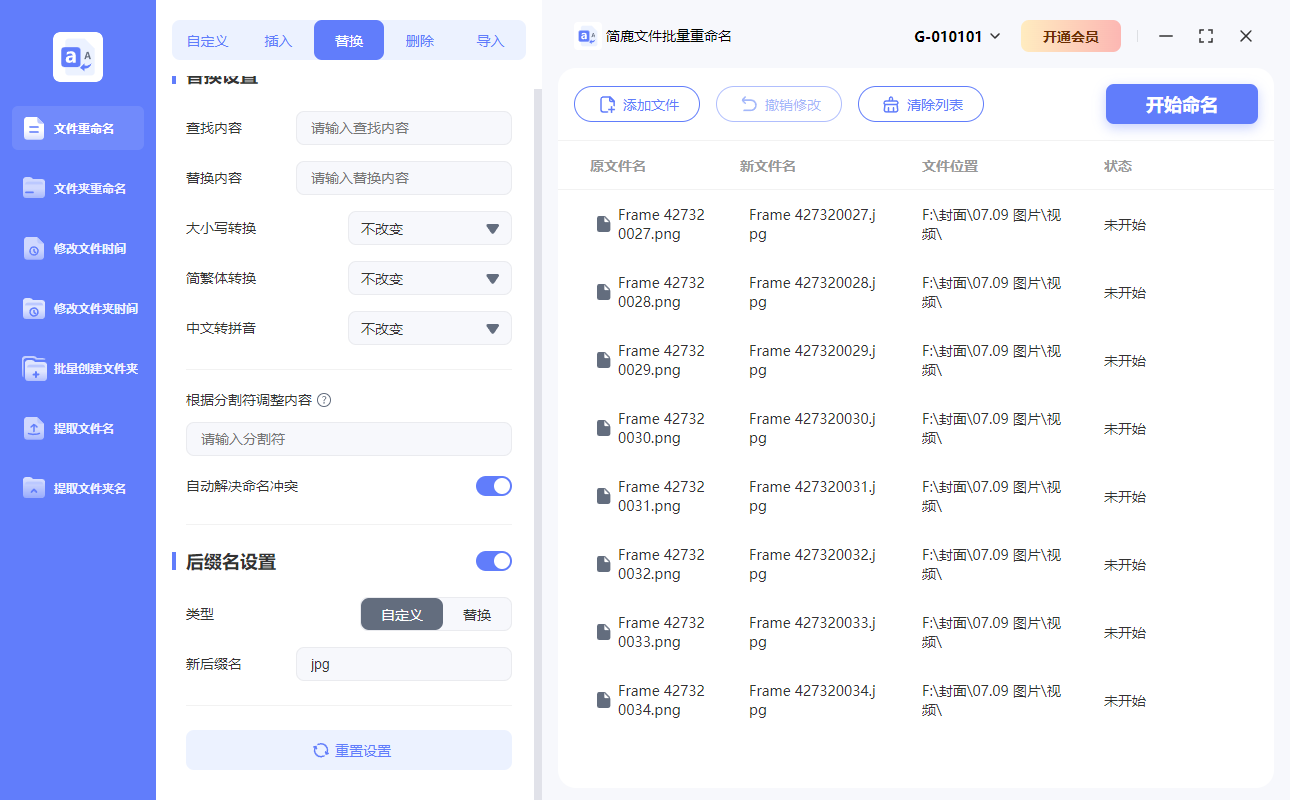Switch to the 自定义 tab
This screenshot has width=1290, height=800.
point(208,41)
